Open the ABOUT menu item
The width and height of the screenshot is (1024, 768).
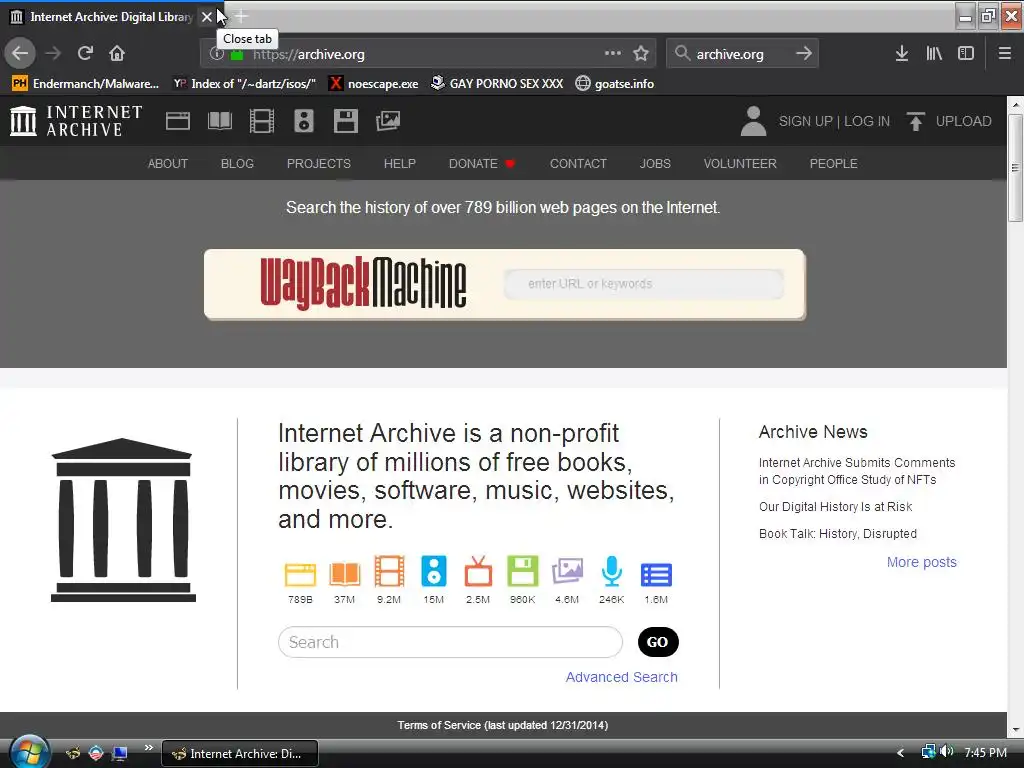[168, 163]
